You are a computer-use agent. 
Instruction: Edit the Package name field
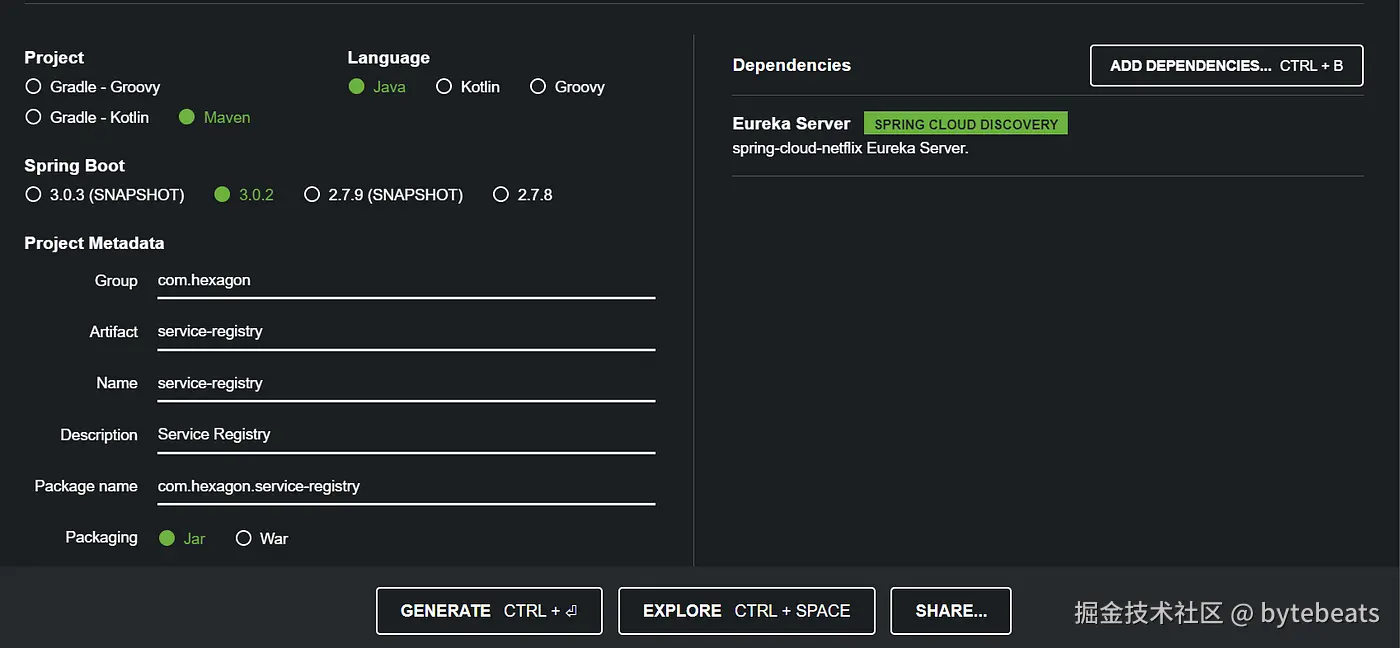[x=405, y=487]
